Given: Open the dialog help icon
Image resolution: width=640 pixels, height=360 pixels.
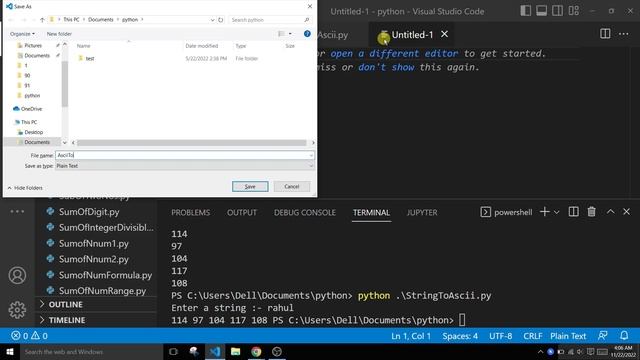Looking at the screenshot, I should click(x=307, y=34).
